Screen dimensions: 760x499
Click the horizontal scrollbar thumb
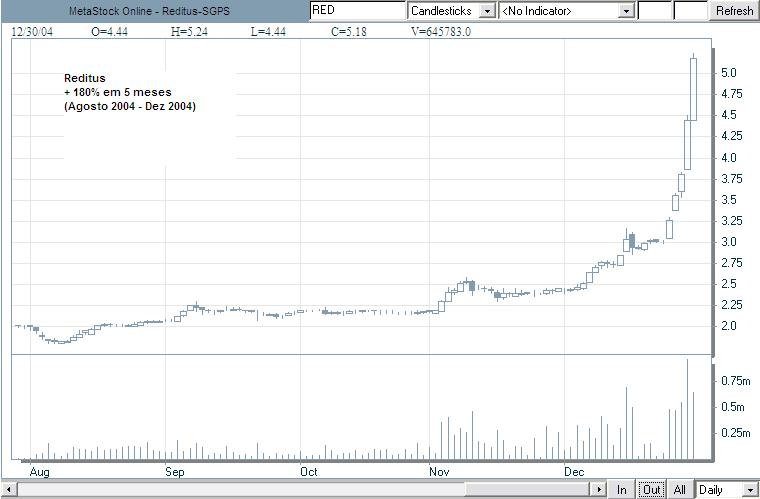[x=527, y=490]
